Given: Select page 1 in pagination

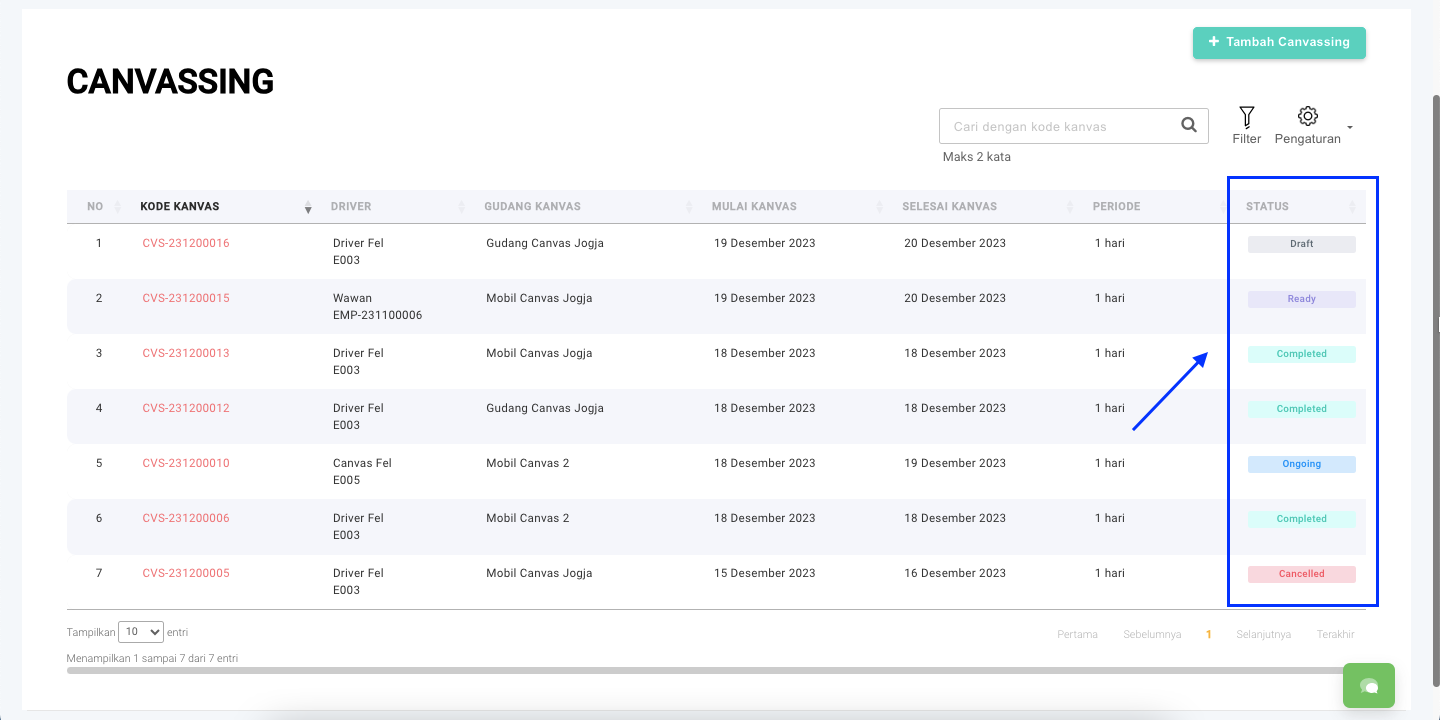Looking at the screenshot, I should (1208, 634).
